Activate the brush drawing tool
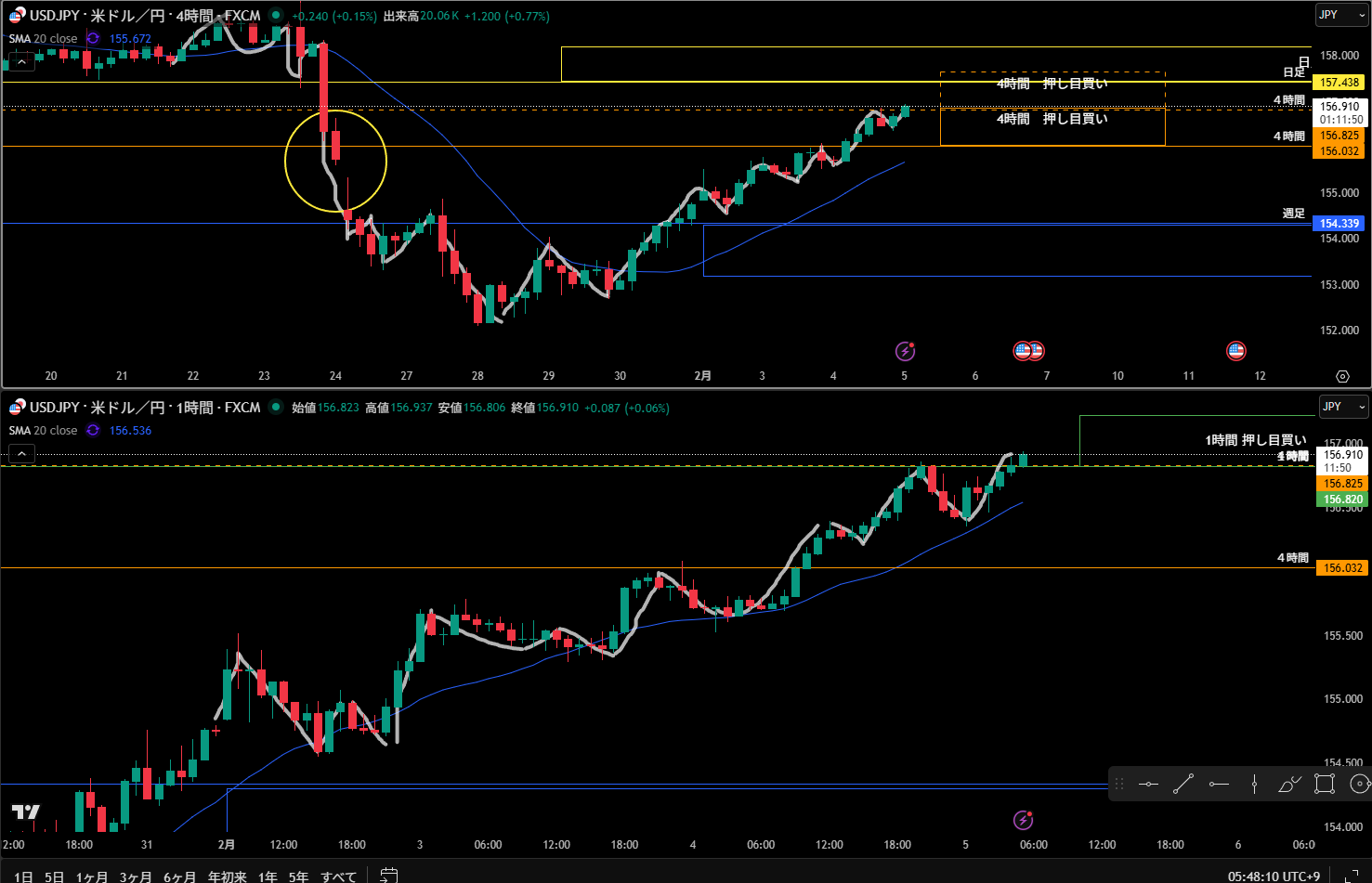The image size is (1372, 883). [x=1289, y=785]
